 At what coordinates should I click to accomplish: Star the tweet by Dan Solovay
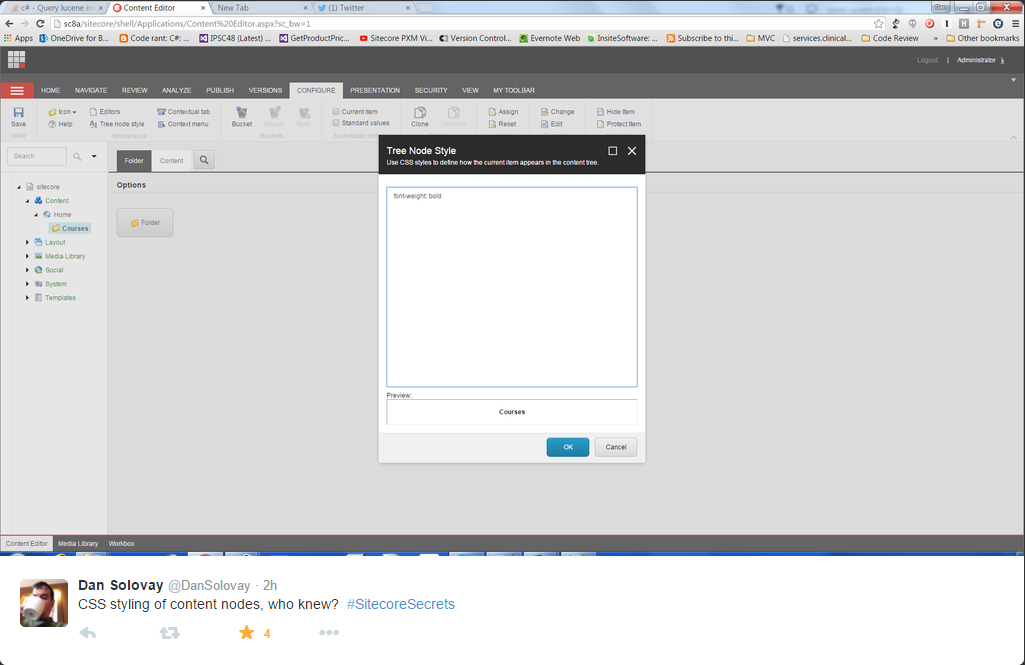point(246,632)
